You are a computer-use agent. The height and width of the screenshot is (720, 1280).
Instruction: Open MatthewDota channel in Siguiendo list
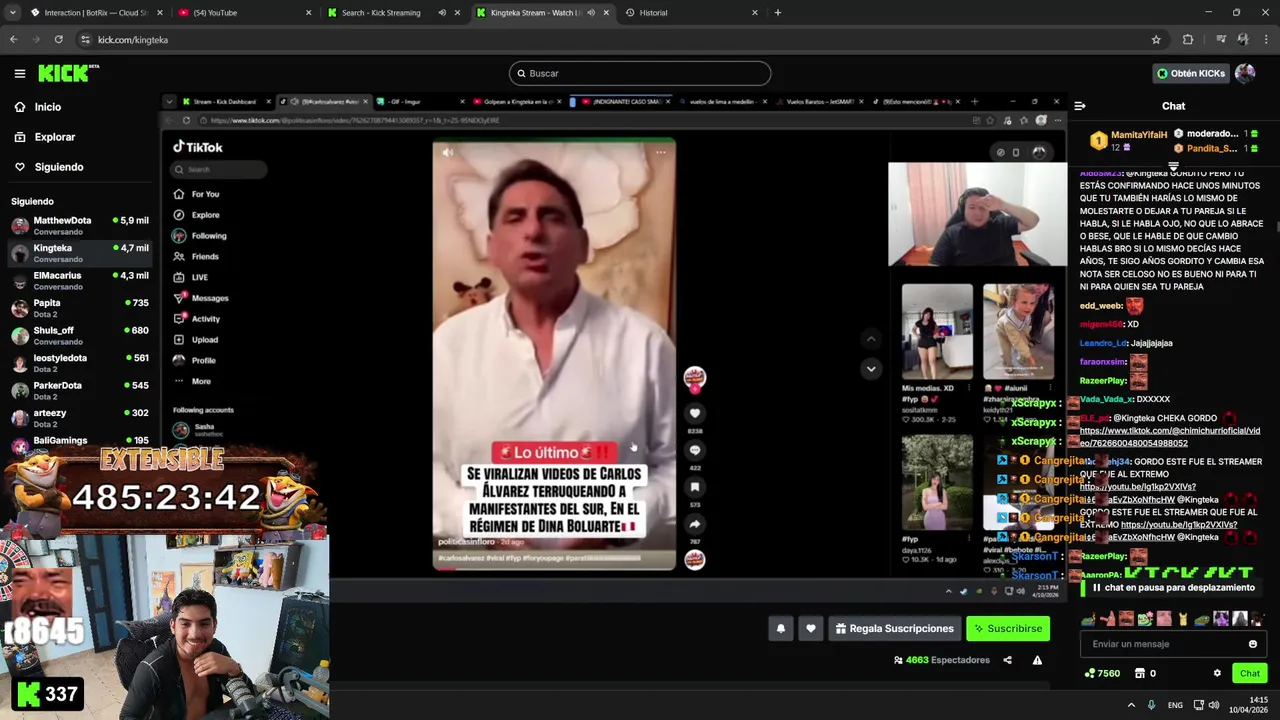tap(78, 225)
